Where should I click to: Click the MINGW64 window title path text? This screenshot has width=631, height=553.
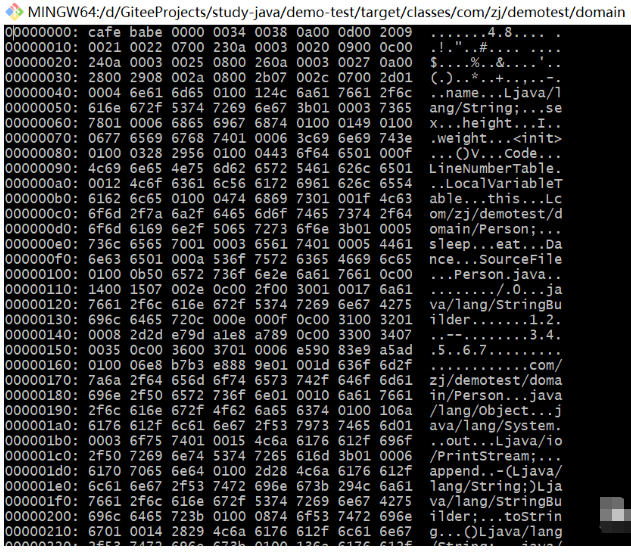coord(326,12)
